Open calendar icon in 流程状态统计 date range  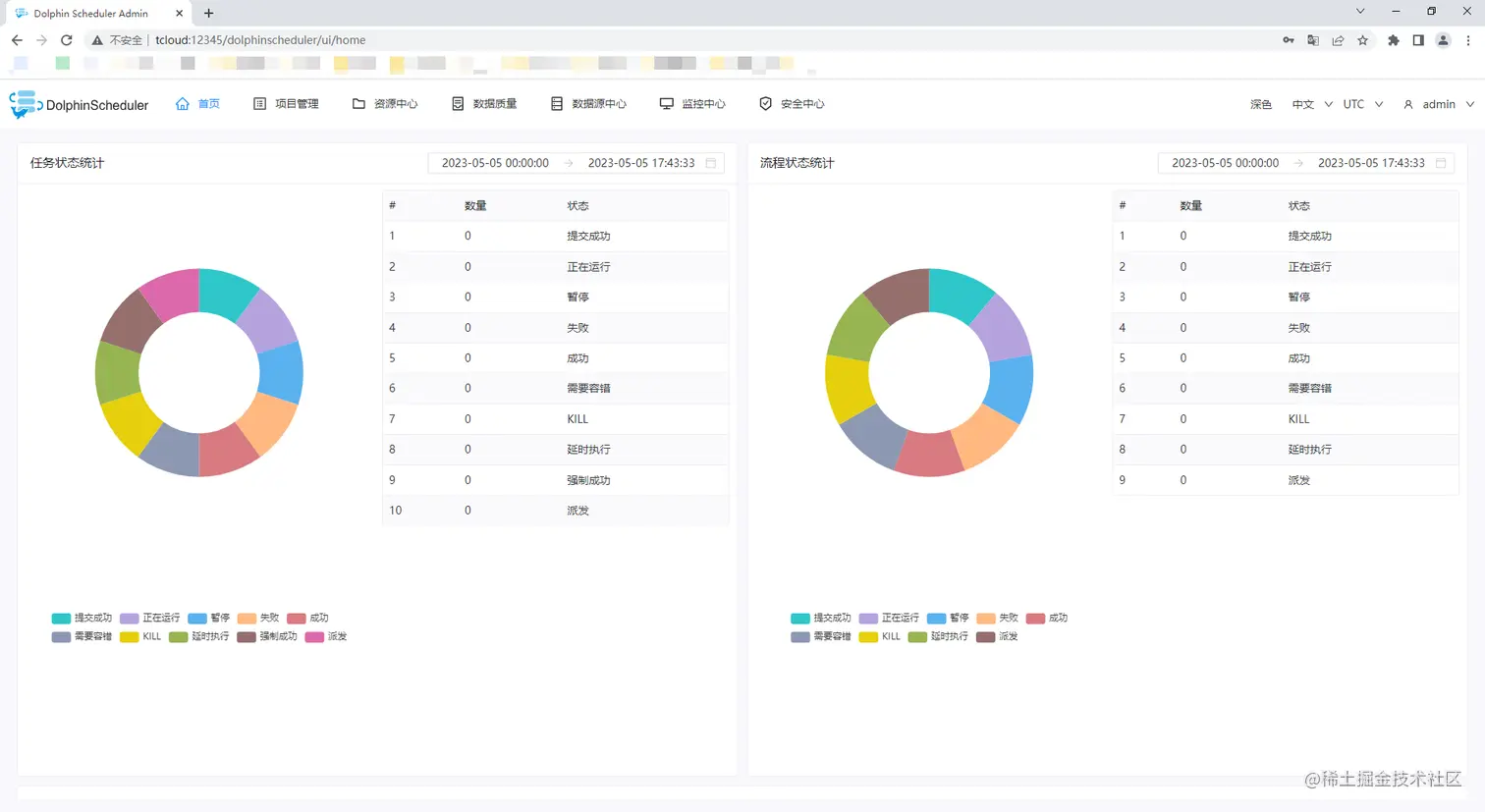1441,163
